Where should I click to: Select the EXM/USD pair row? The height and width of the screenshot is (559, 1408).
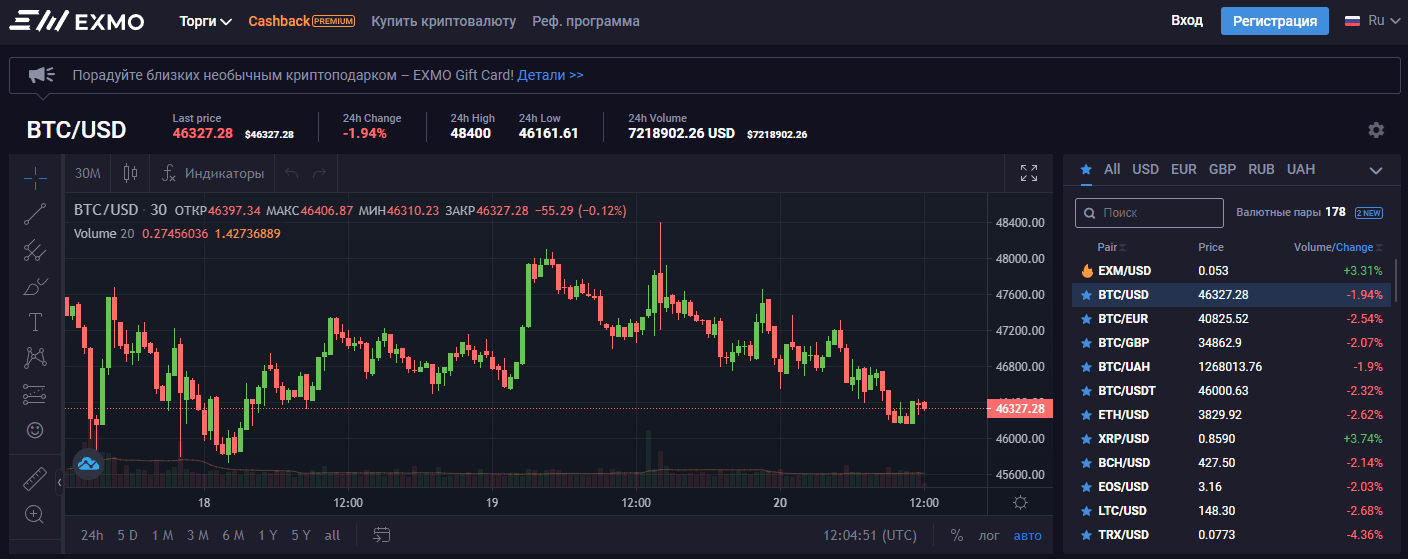coord(1231,271)
